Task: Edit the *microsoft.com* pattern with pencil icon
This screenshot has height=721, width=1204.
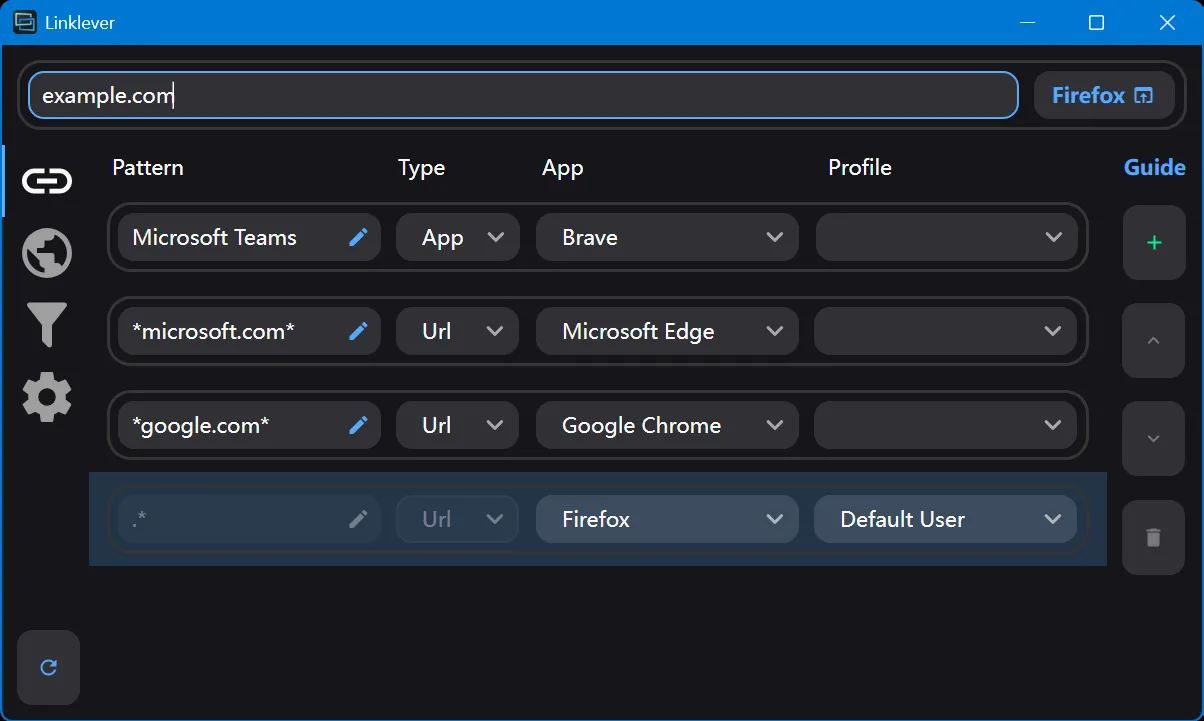Action: [x=358, y=331]
